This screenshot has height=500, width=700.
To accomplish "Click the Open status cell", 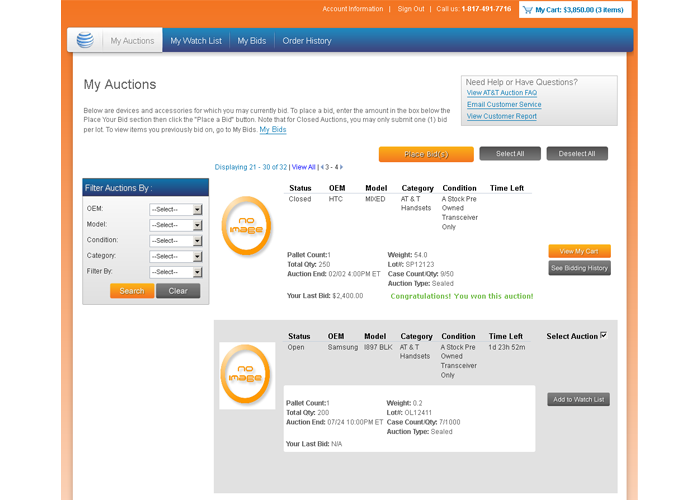I will 296,347.
